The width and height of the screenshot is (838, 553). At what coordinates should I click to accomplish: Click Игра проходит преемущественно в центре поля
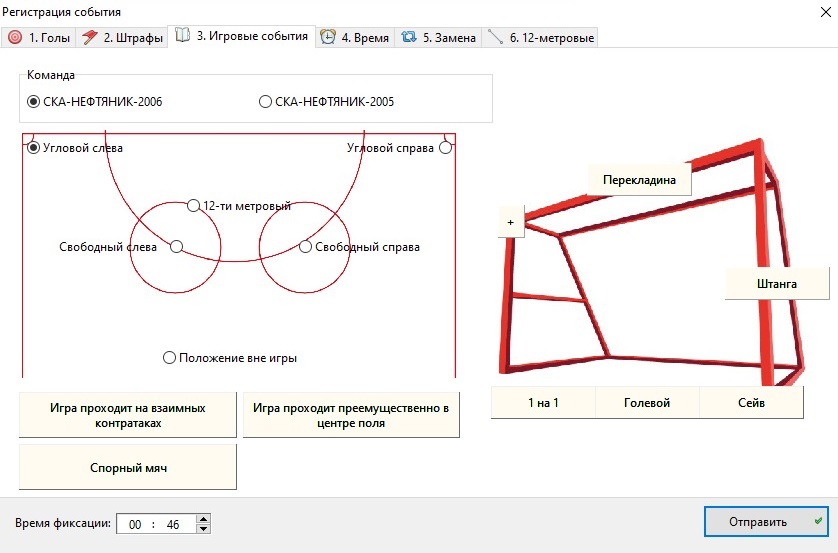point(351,415)
